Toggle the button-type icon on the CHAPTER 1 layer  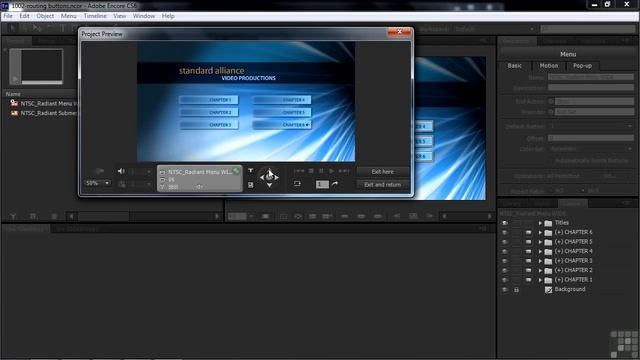[528, 280]
